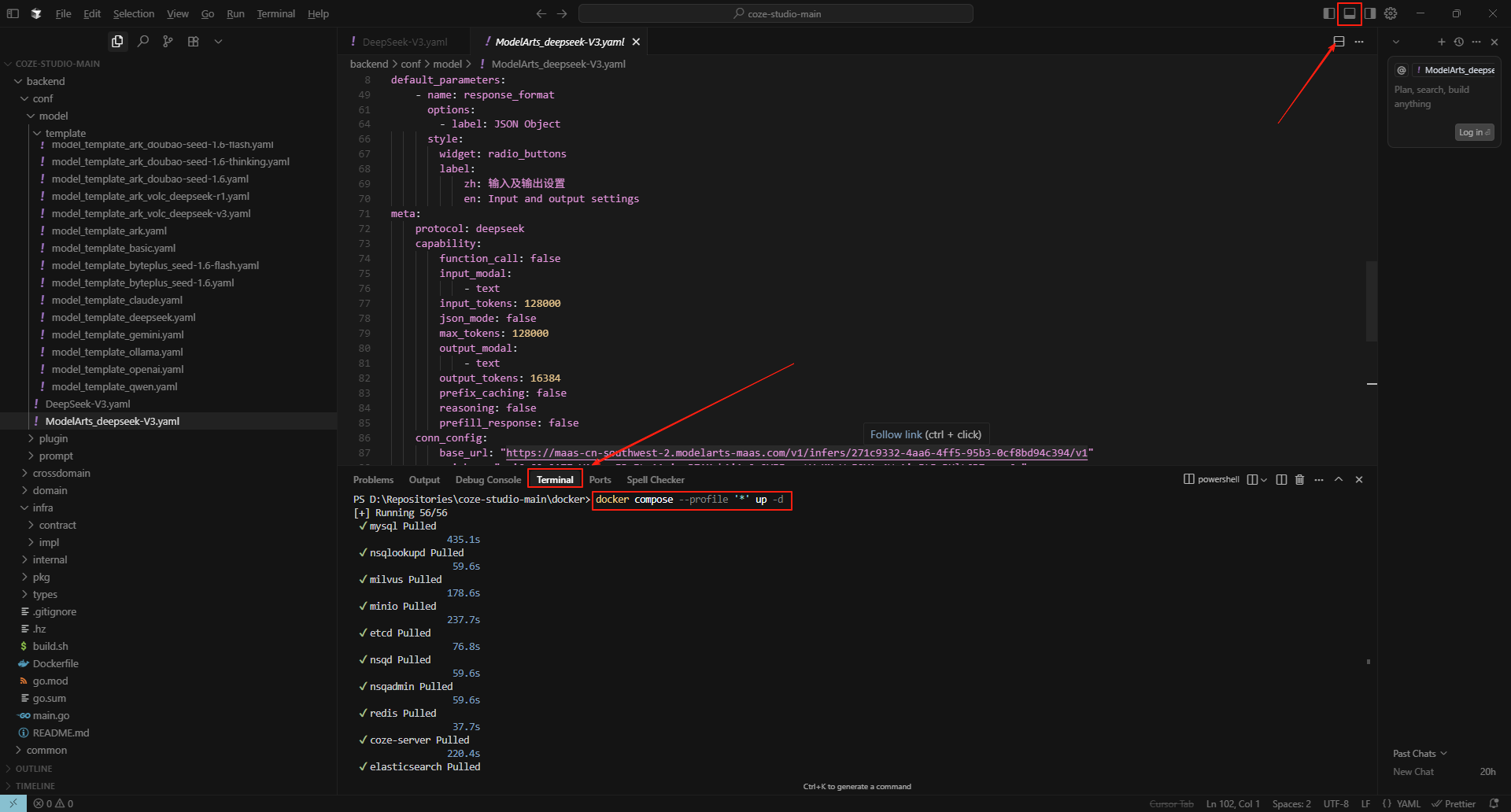1511x812 pixels.
Task: Open the Terminal menu
Action: click(x=275, y=13)
